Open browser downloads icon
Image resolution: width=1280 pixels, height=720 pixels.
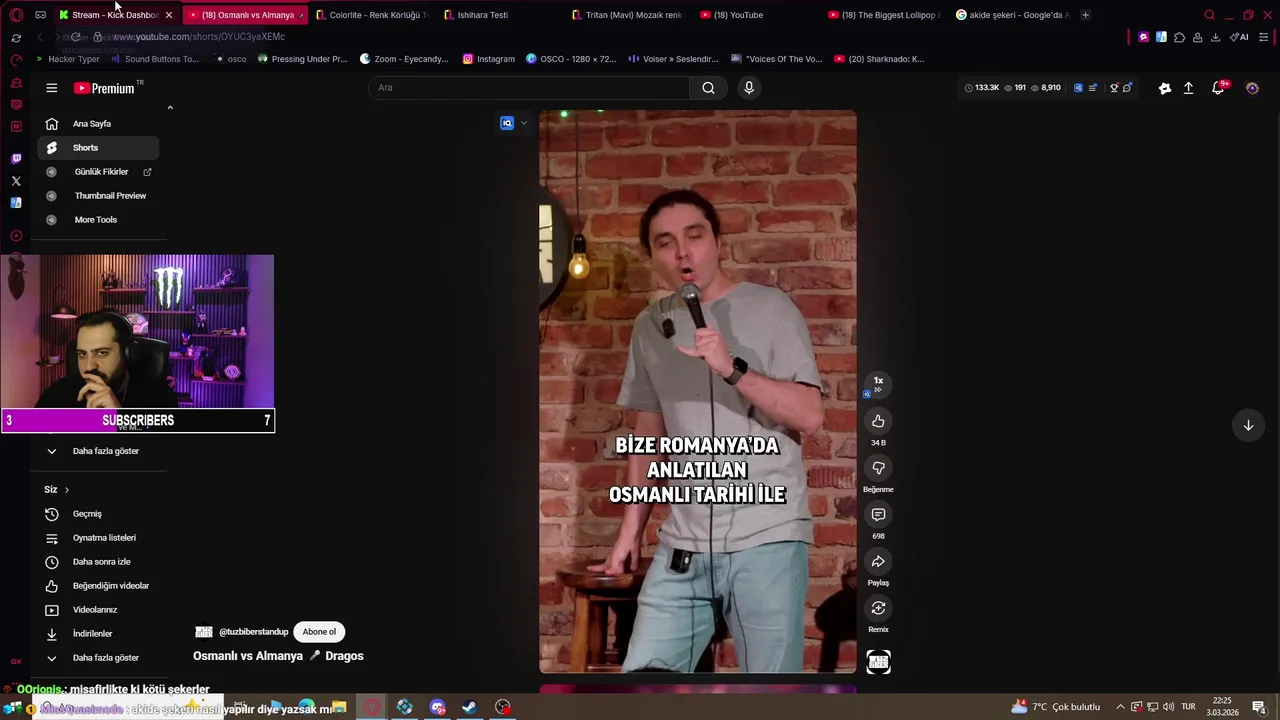click(1215, 37)
